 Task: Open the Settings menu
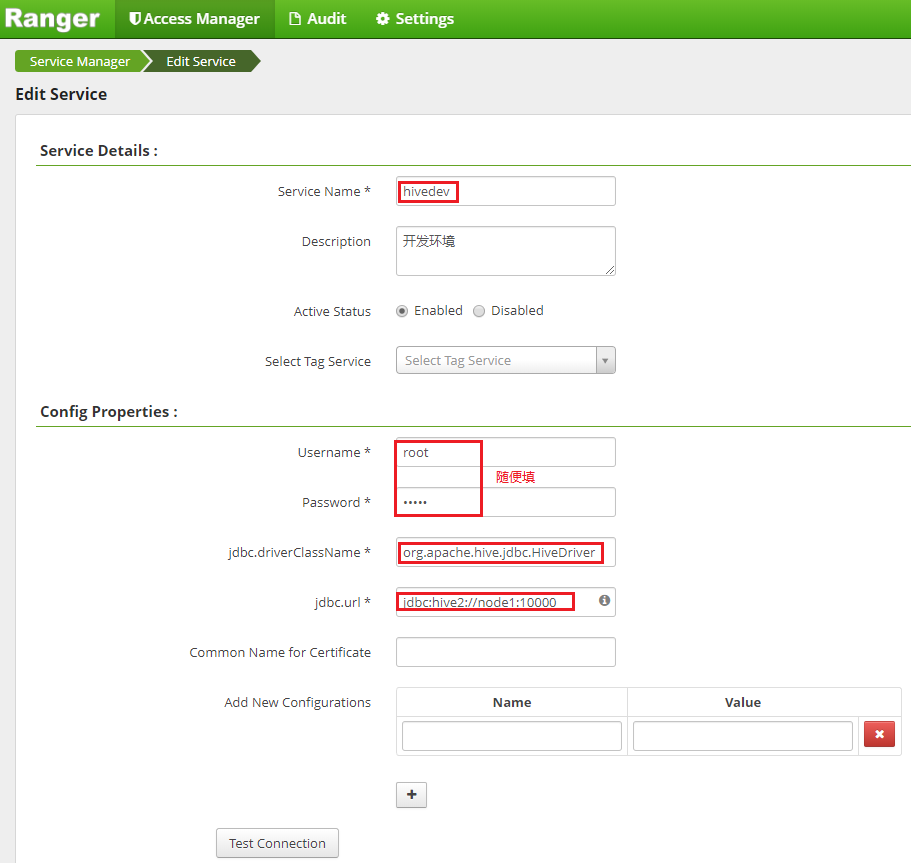(415, 19)
